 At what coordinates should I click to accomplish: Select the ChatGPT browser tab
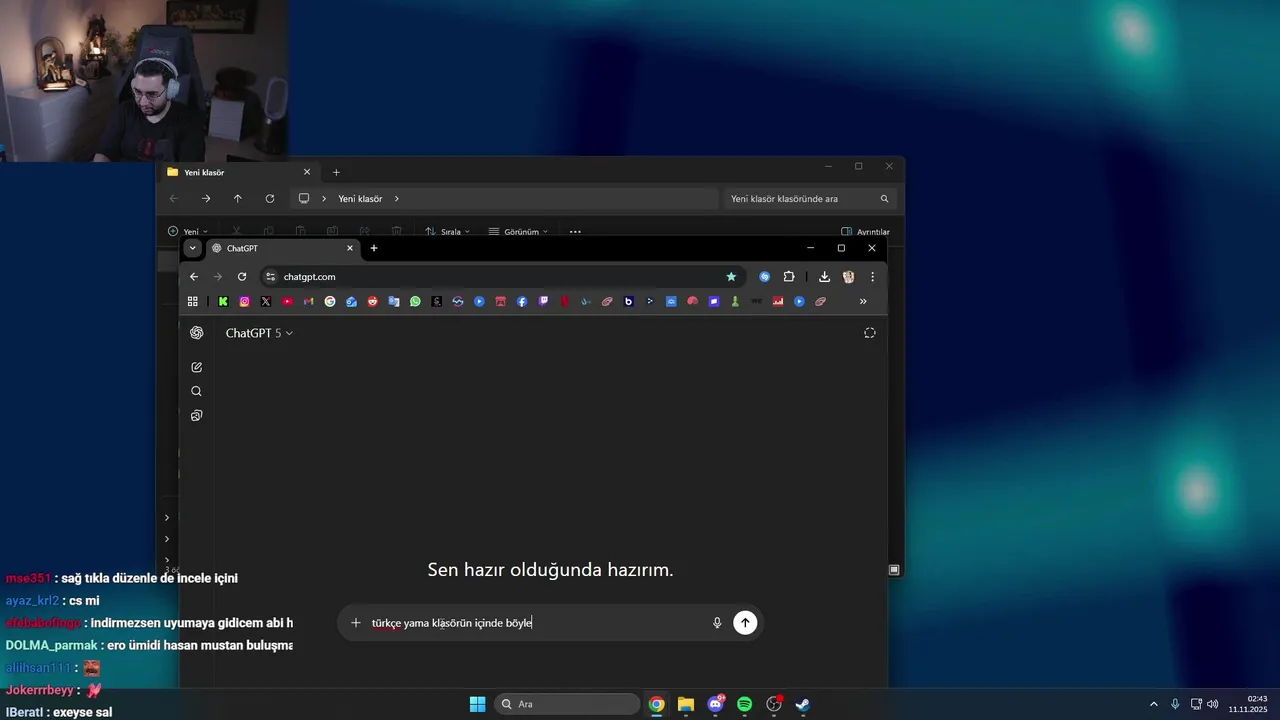(282, 248)
